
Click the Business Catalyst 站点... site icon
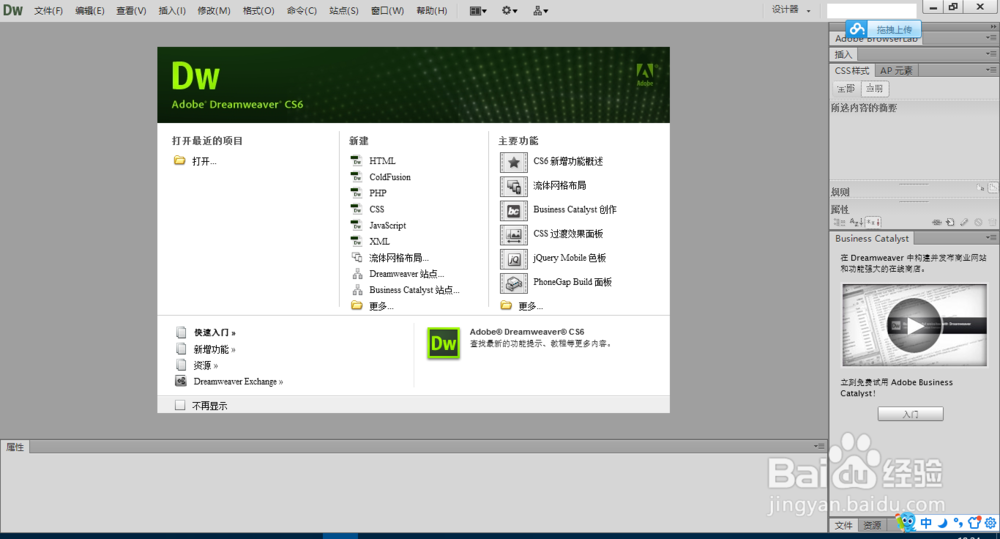point(357,290)
